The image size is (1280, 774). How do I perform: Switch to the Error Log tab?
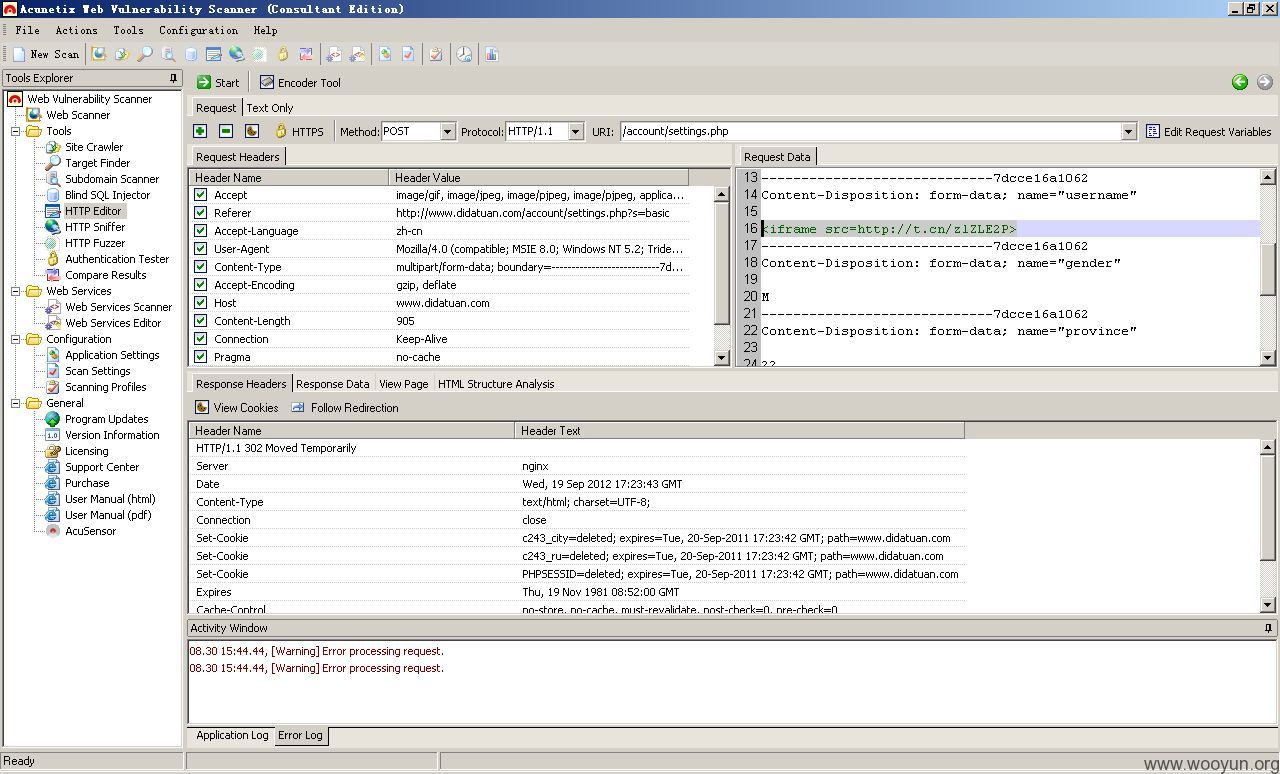click(300, 735)
